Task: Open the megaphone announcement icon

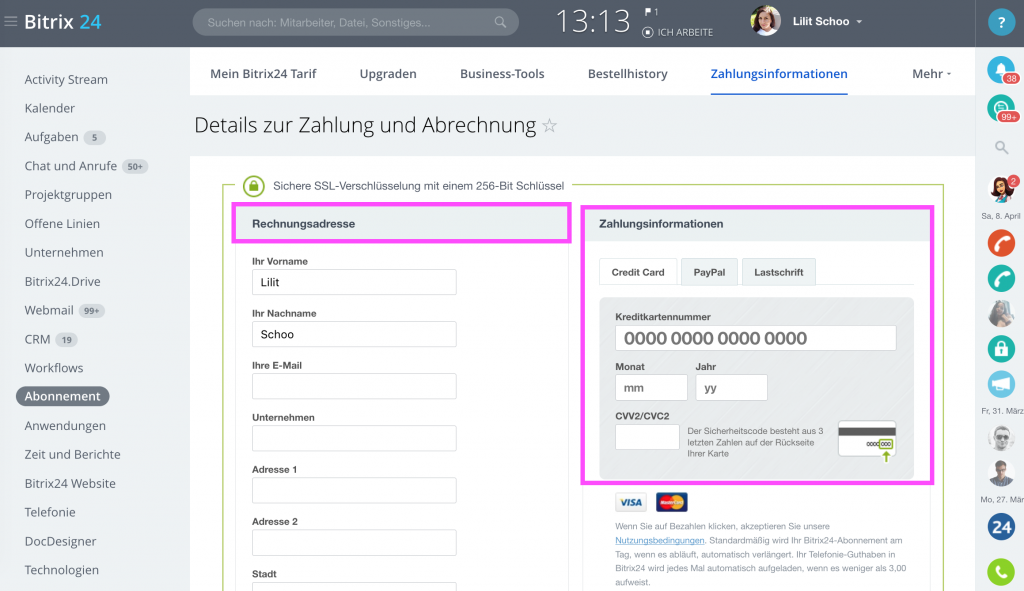Action: (1000, 384)
